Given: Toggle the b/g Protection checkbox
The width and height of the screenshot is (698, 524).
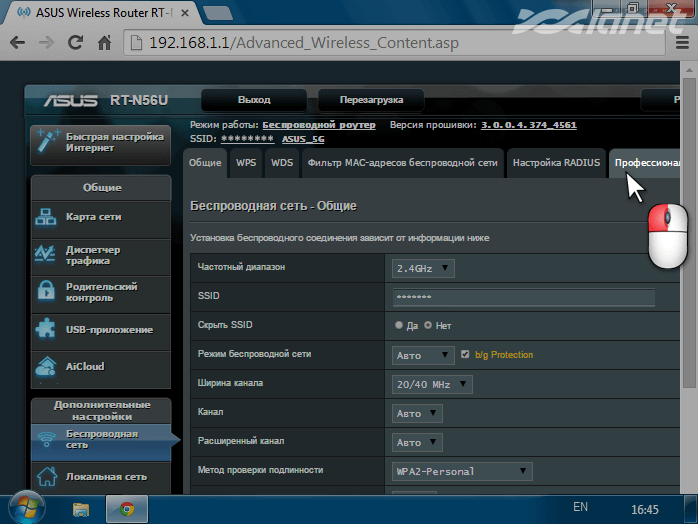Looking at the screenshot, I should click(465, 355).
